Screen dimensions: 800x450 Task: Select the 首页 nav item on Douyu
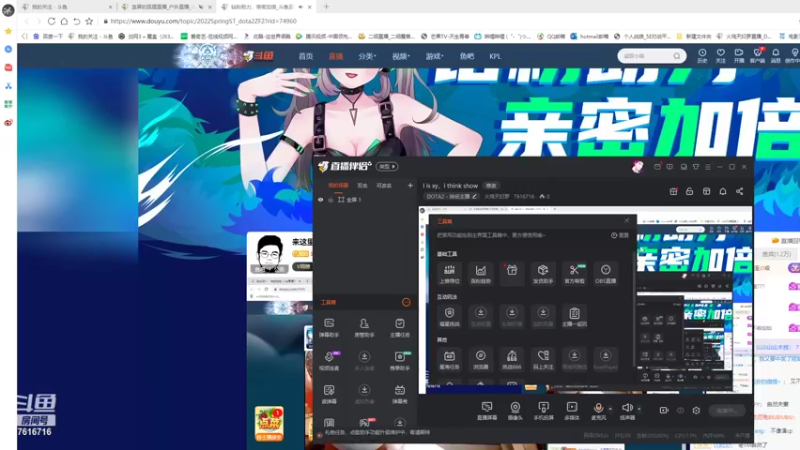coord(306,56)
